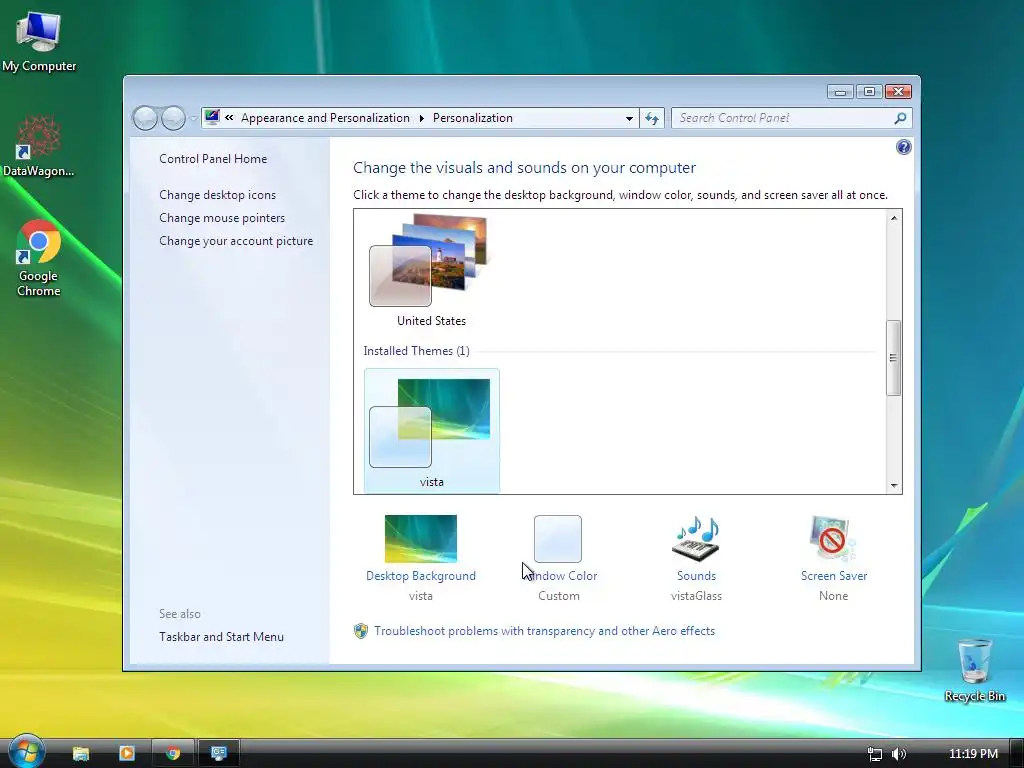The width and height of the screenshot is (1024, 768).
Task: Click the Personalization breadcrumb
Action: click(x=473, y=118)
